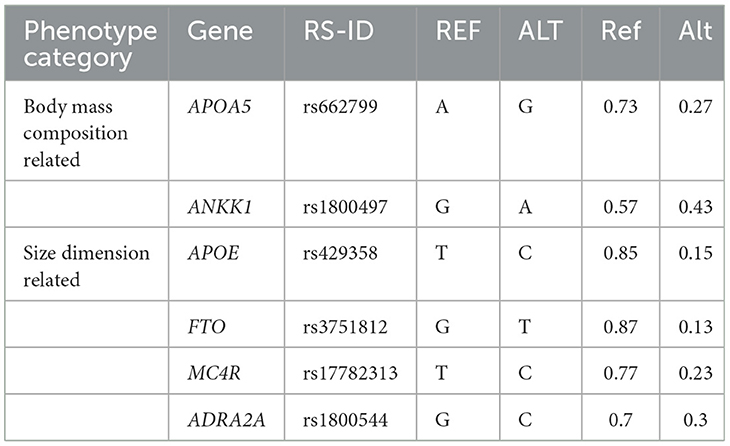Click the APOE gene cell
The image size is (730, 446).
[x=212, y=253]
